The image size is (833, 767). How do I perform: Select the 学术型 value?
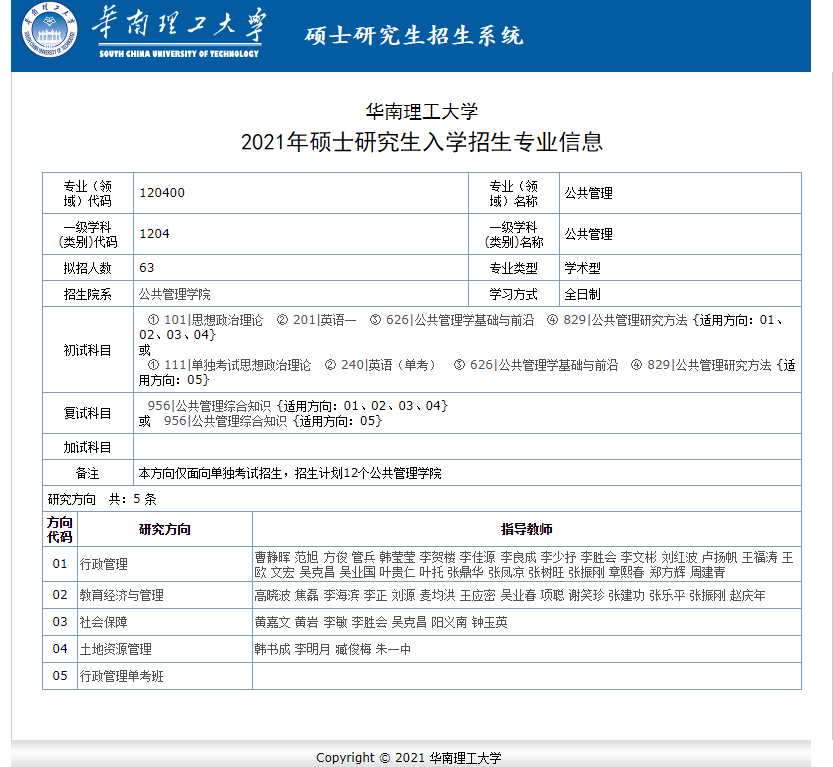[x=582, y=268]
